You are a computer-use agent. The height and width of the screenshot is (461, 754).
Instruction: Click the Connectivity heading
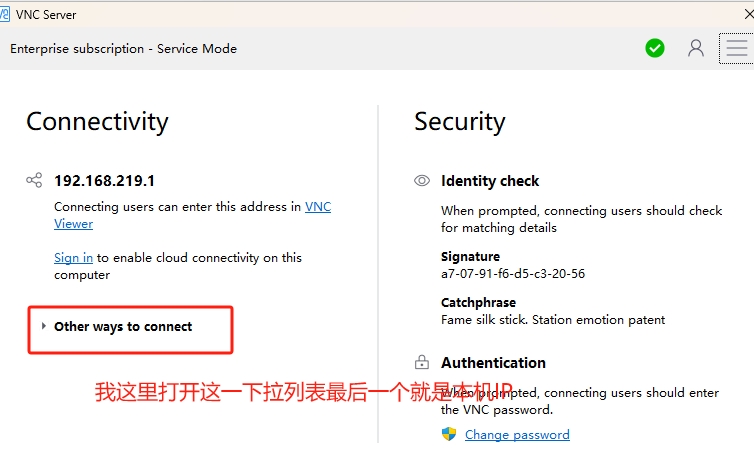point(97,122)
